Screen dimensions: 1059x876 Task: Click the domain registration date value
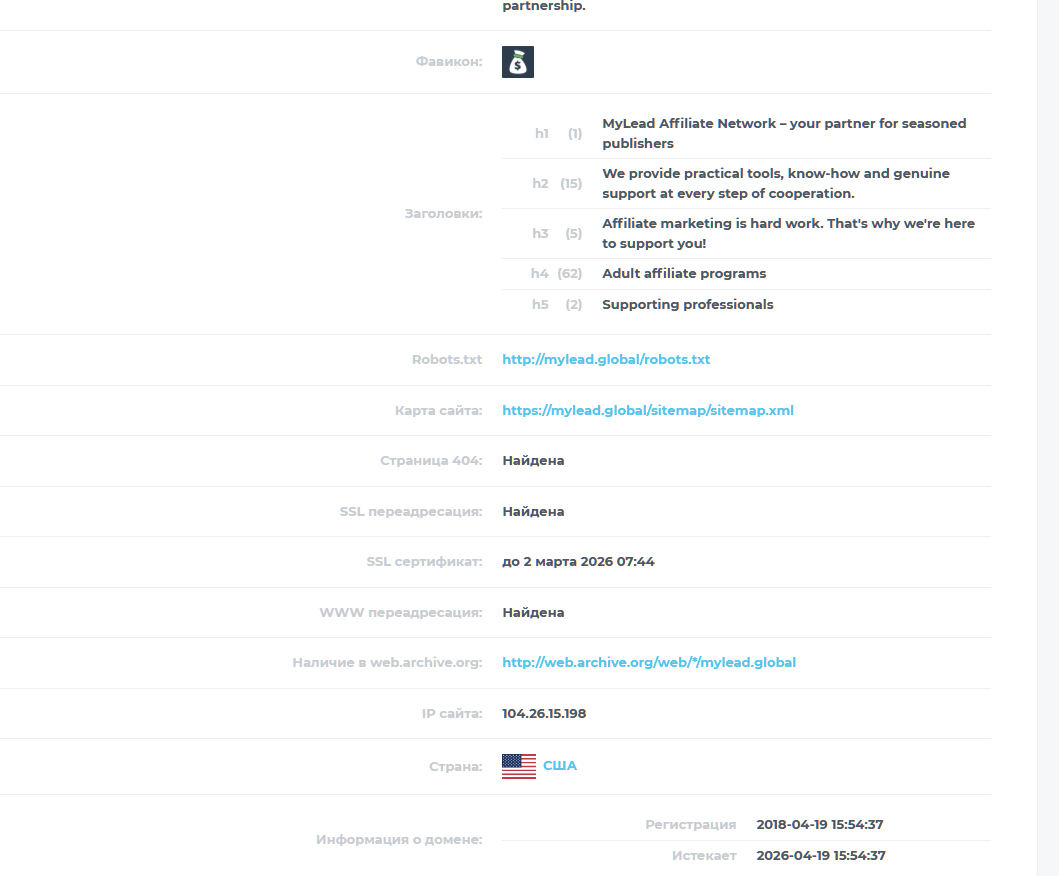tap(820, 825)
